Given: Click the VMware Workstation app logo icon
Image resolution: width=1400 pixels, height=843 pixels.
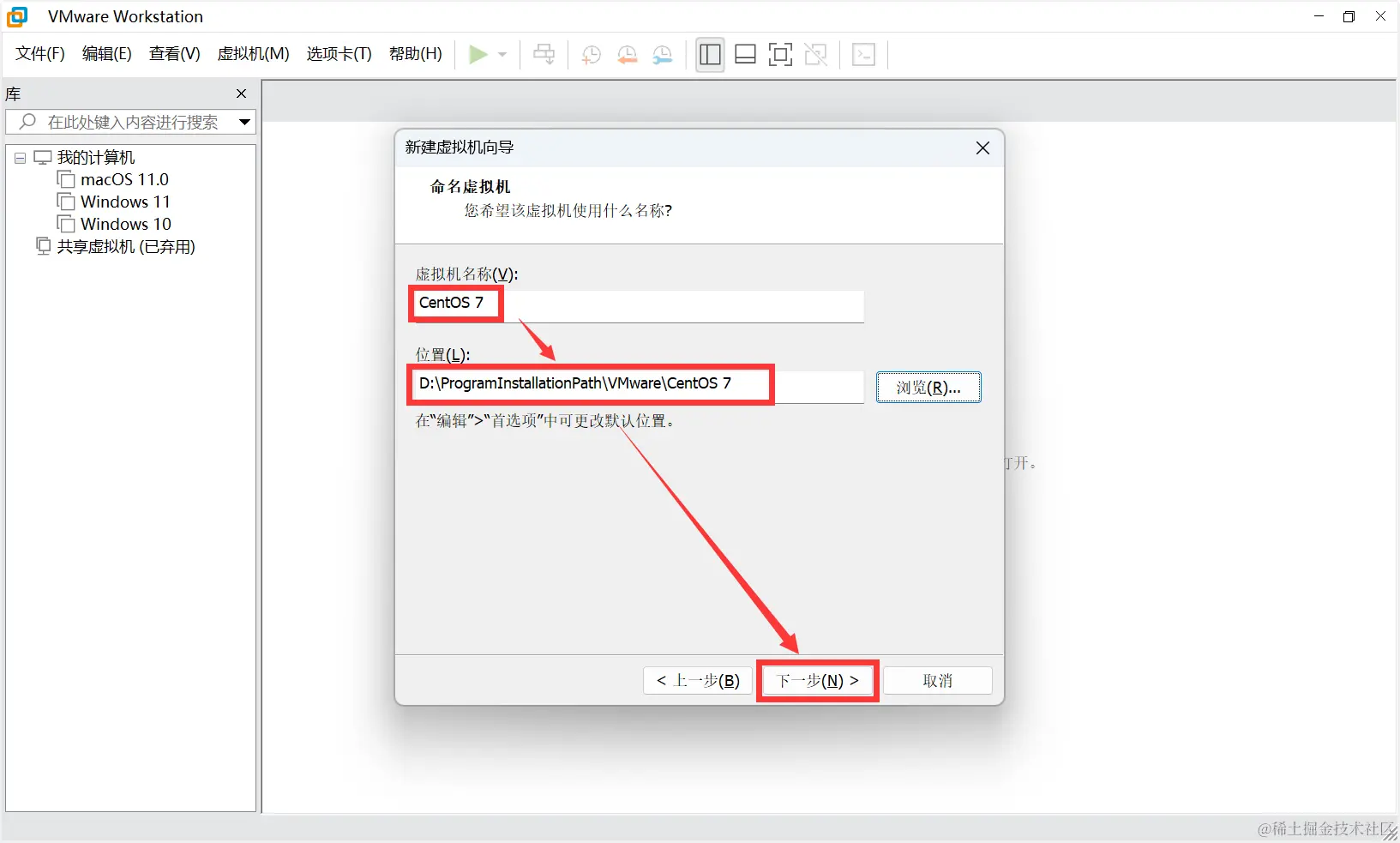Looking at the screenshot, I should [x=17, y=16].
